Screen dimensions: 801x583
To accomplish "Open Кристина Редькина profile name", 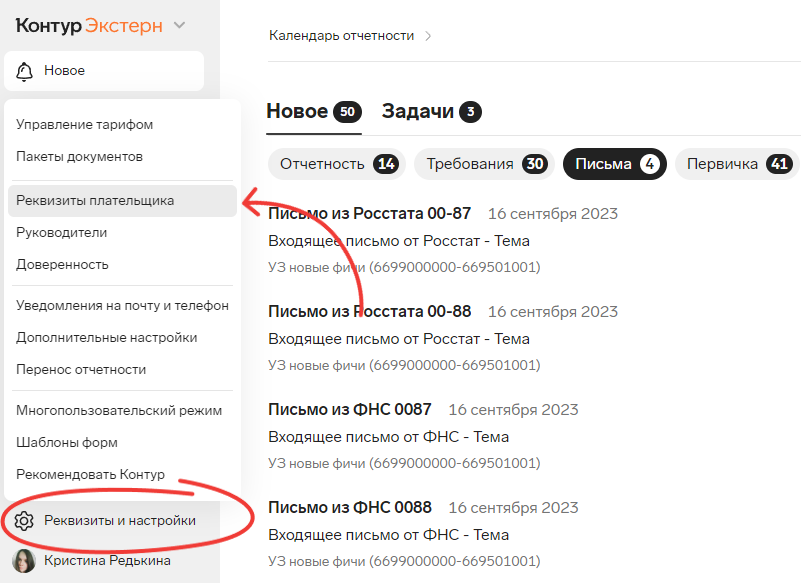I will point(107,561).
